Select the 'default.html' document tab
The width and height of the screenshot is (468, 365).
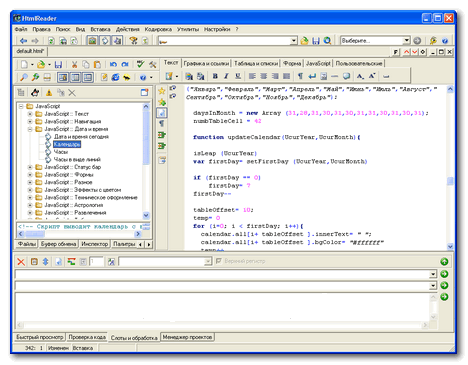pyautogui.click(x=30, y=51)
